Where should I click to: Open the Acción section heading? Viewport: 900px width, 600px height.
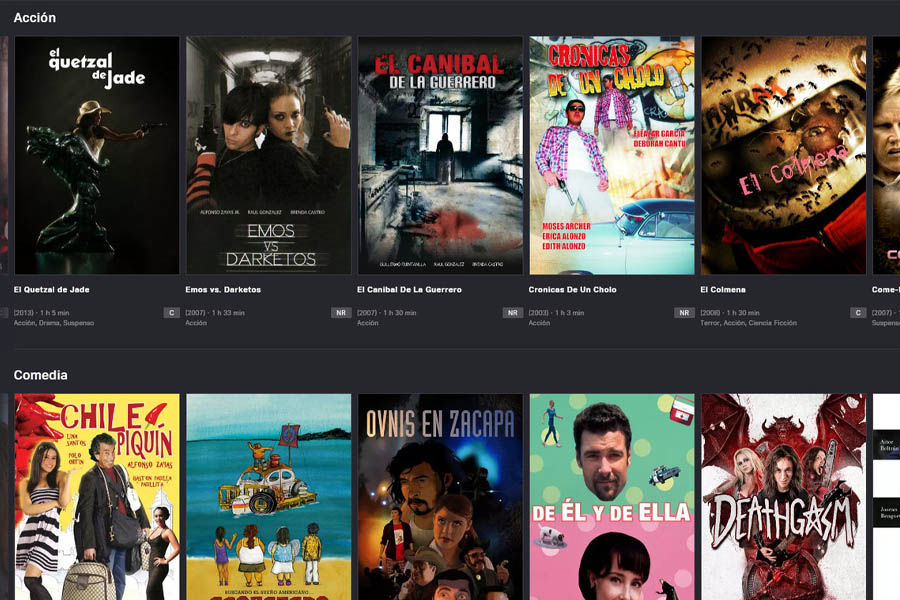pos(35,18)
